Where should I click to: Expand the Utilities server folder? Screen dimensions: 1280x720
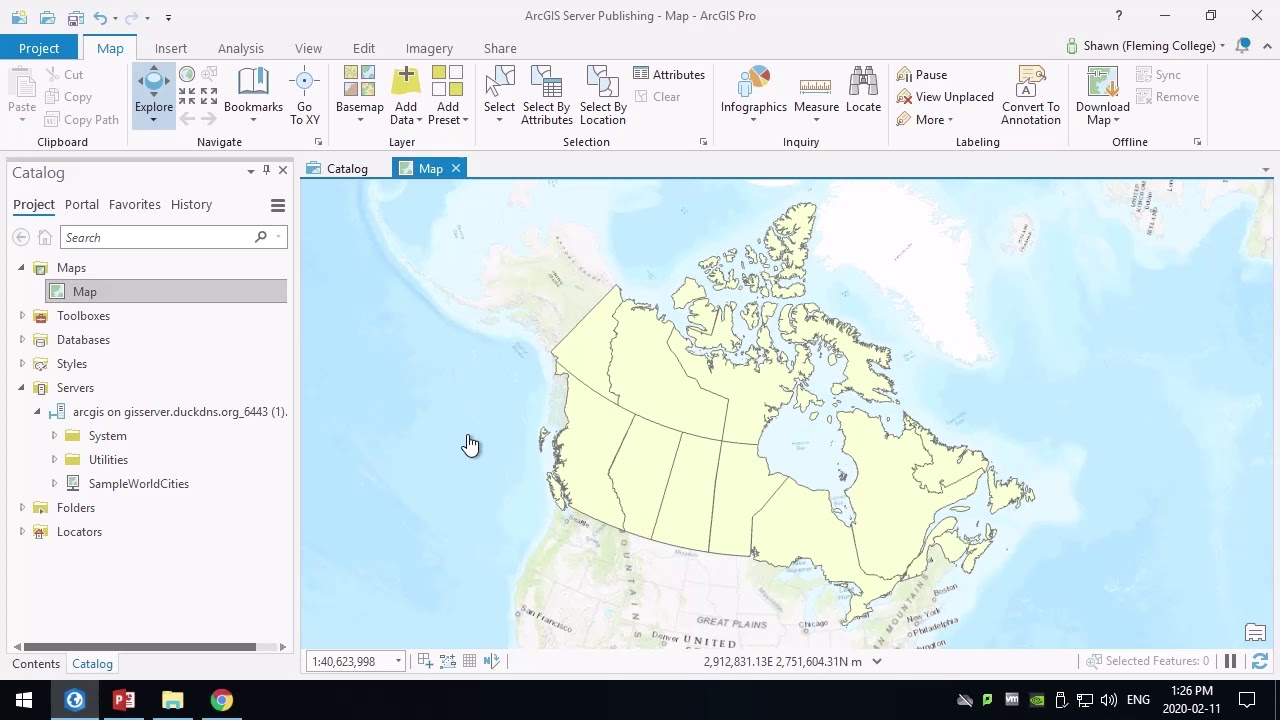point(54,460)
